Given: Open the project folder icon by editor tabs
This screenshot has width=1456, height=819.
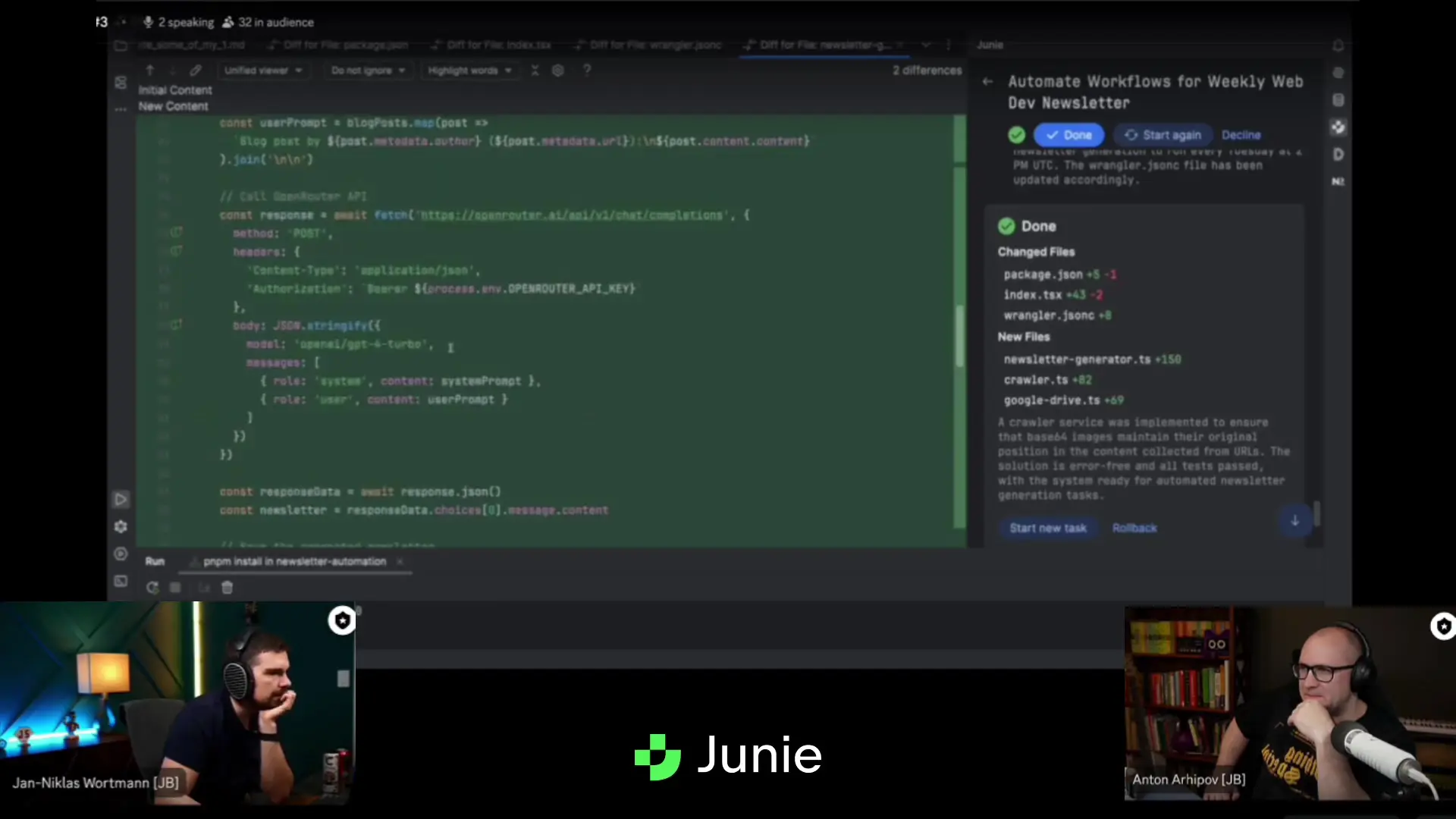Looking at the screenshot, I should (x=121, y=45).
